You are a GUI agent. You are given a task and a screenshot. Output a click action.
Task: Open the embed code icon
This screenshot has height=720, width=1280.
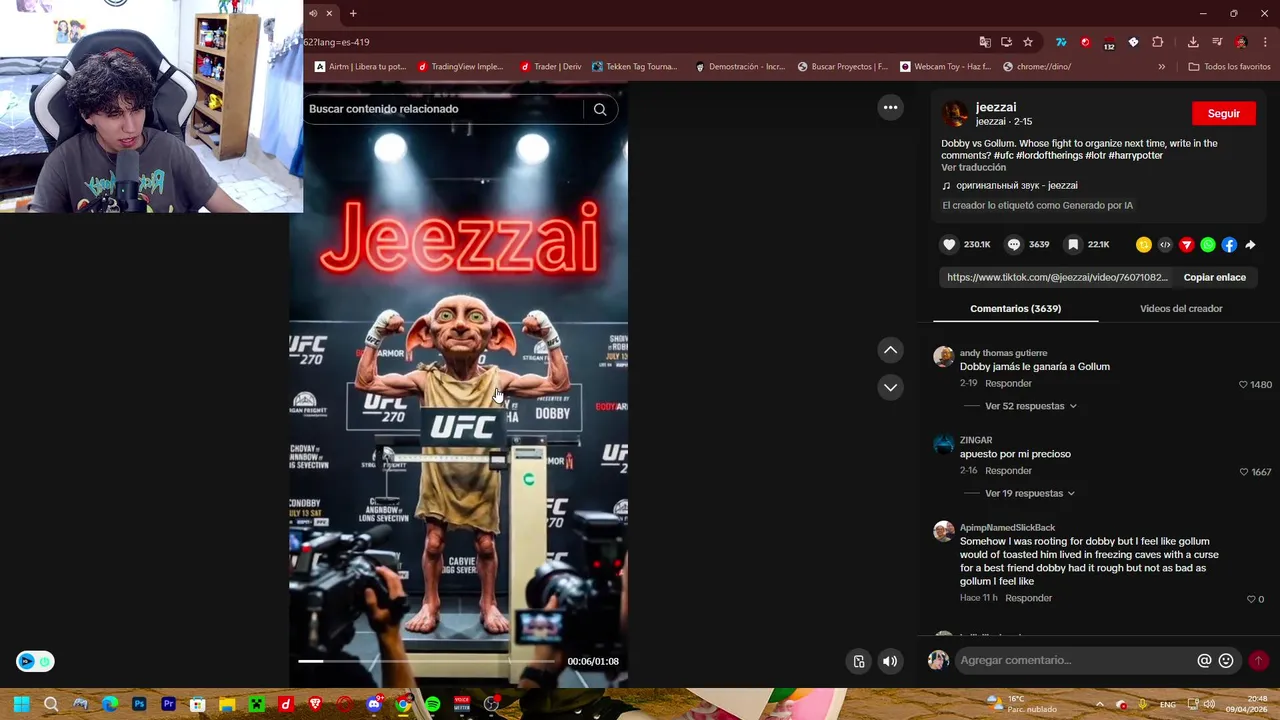click(1165, 245)
